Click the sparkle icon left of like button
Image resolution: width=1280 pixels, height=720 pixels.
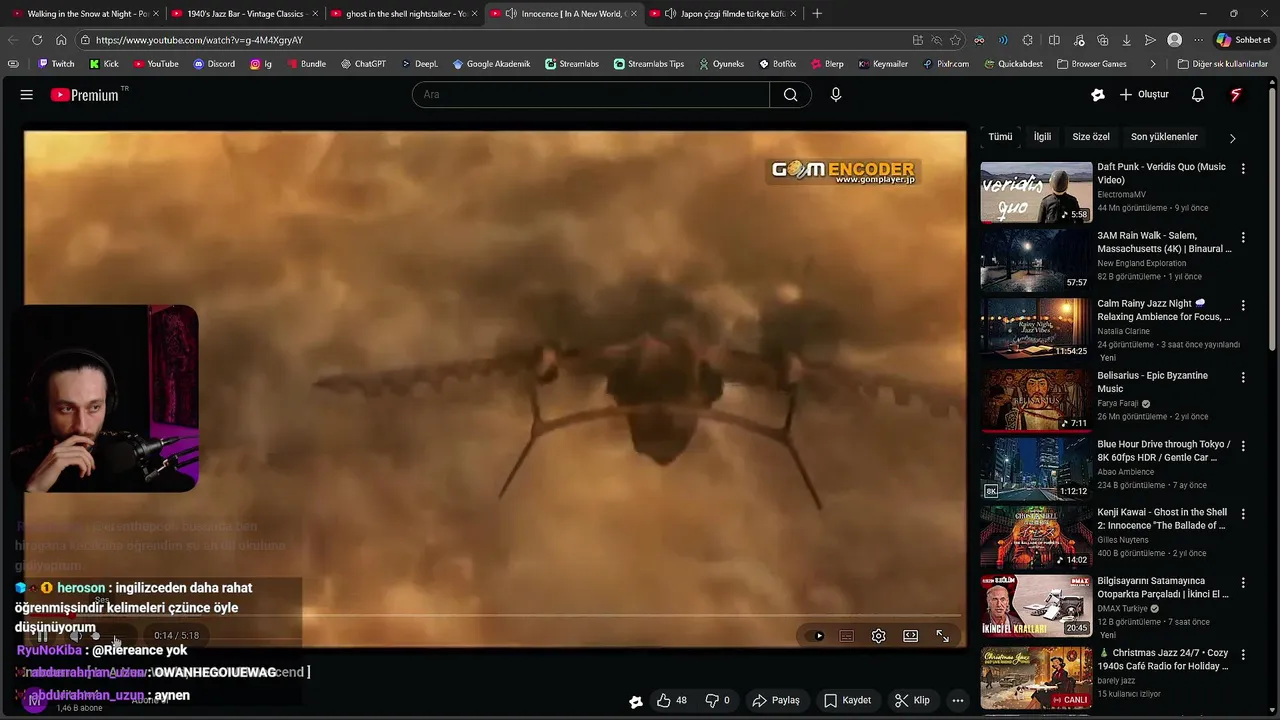click(635, 701)
